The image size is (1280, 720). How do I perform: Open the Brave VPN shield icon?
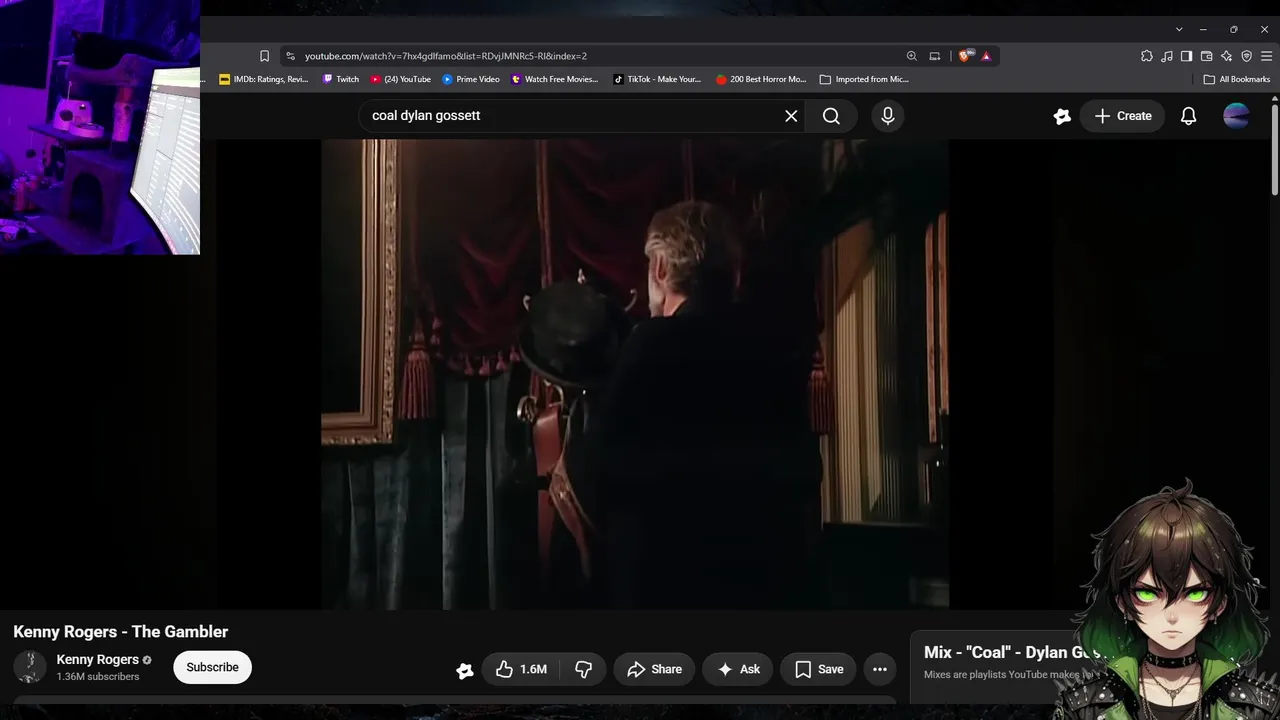pyautogui.click(x=1246, y=56)
